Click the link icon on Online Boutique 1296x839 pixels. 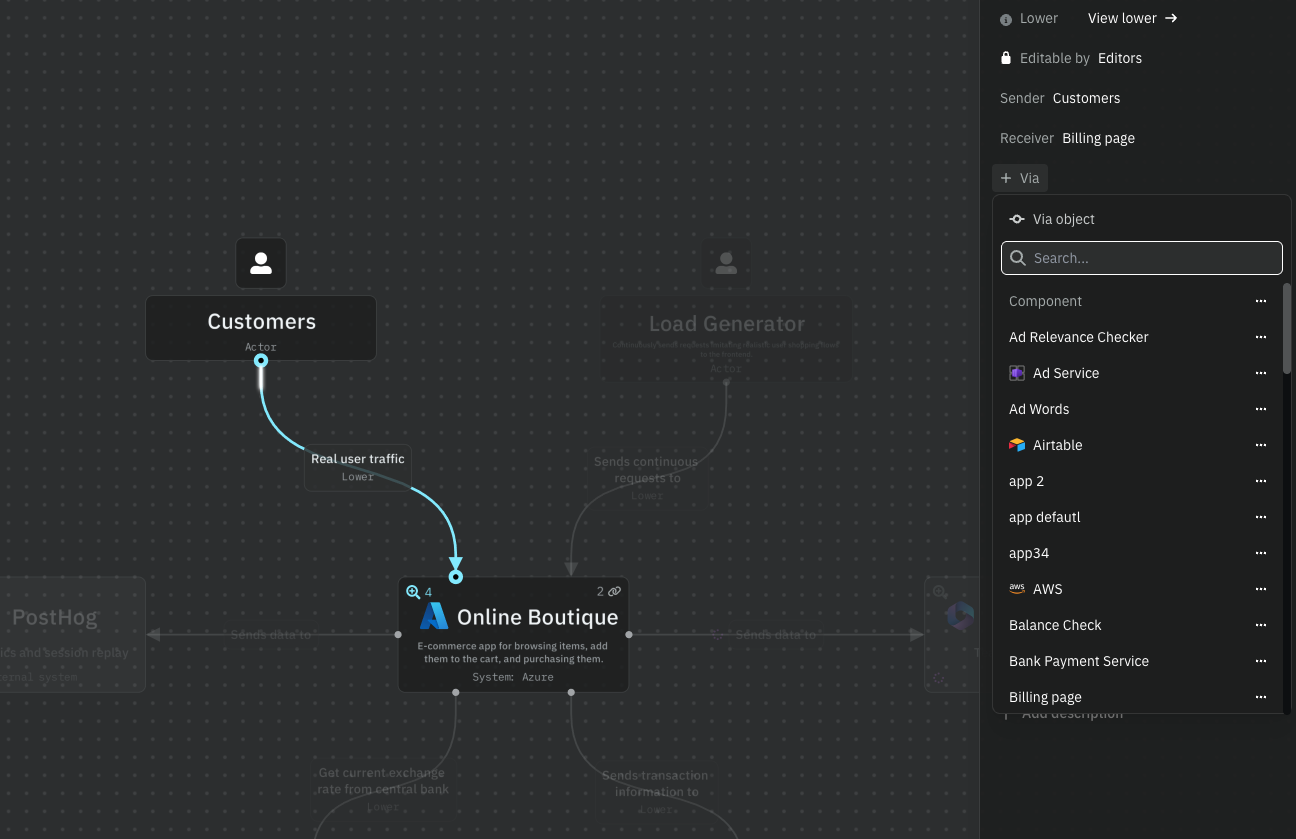click(x=614, y=592)
